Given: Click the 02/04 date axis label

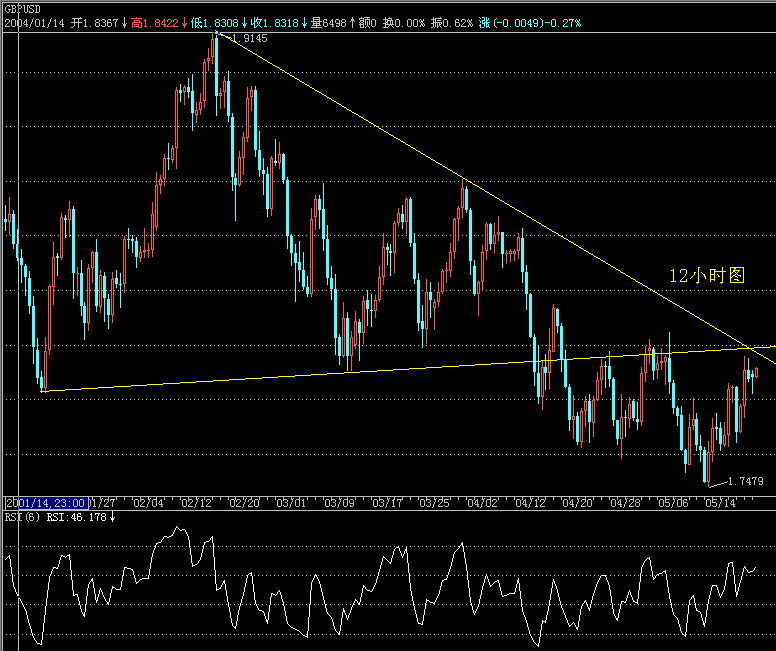Looking at the screenshot, I should click(x=148, y=503).
